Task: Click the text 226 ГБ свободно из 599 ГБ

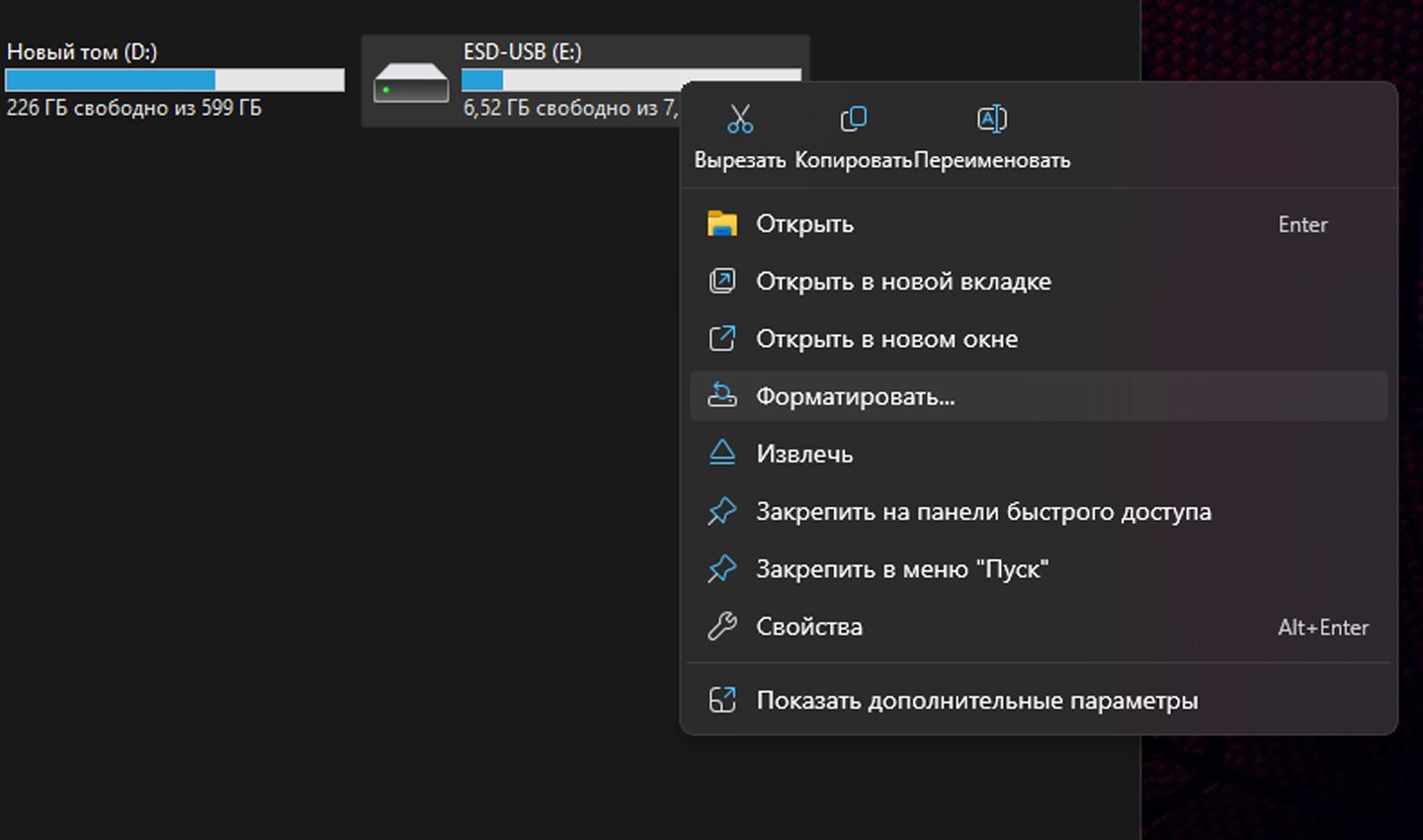Action: click(x=134, y=108)
